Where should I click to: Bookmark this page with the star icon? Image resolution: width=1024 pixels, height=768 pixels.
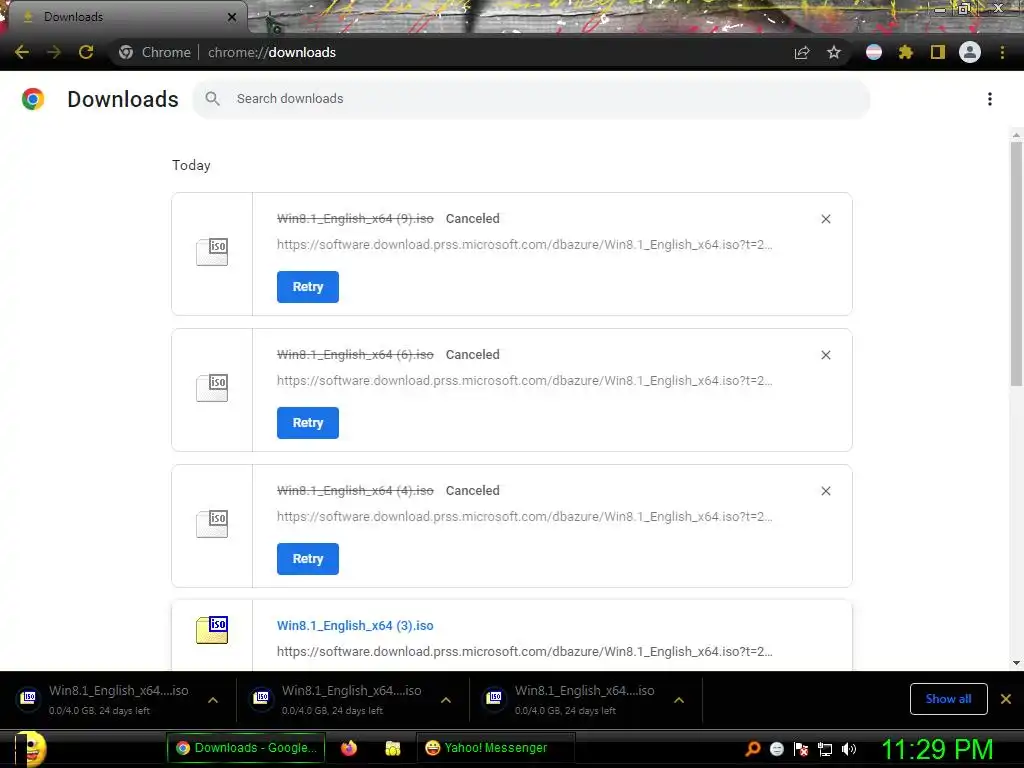click(x=834, y=52)
